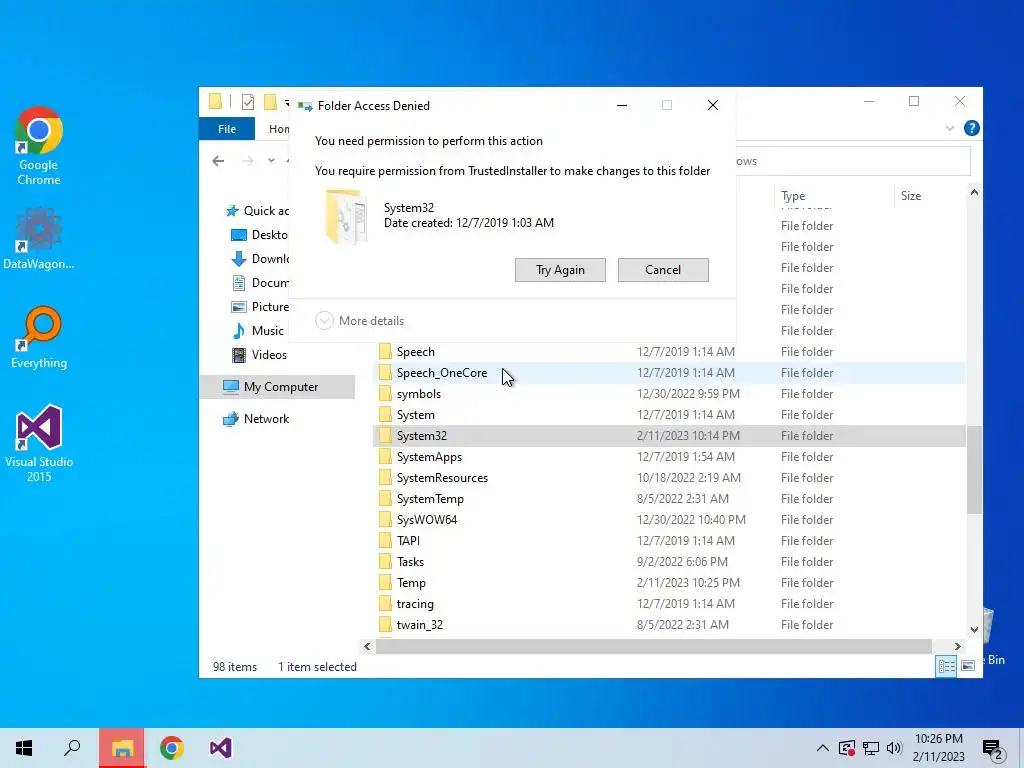Click the vertical scrollbar up arrow
This screenshot has height=768, width=1024.
click(974, 192)
